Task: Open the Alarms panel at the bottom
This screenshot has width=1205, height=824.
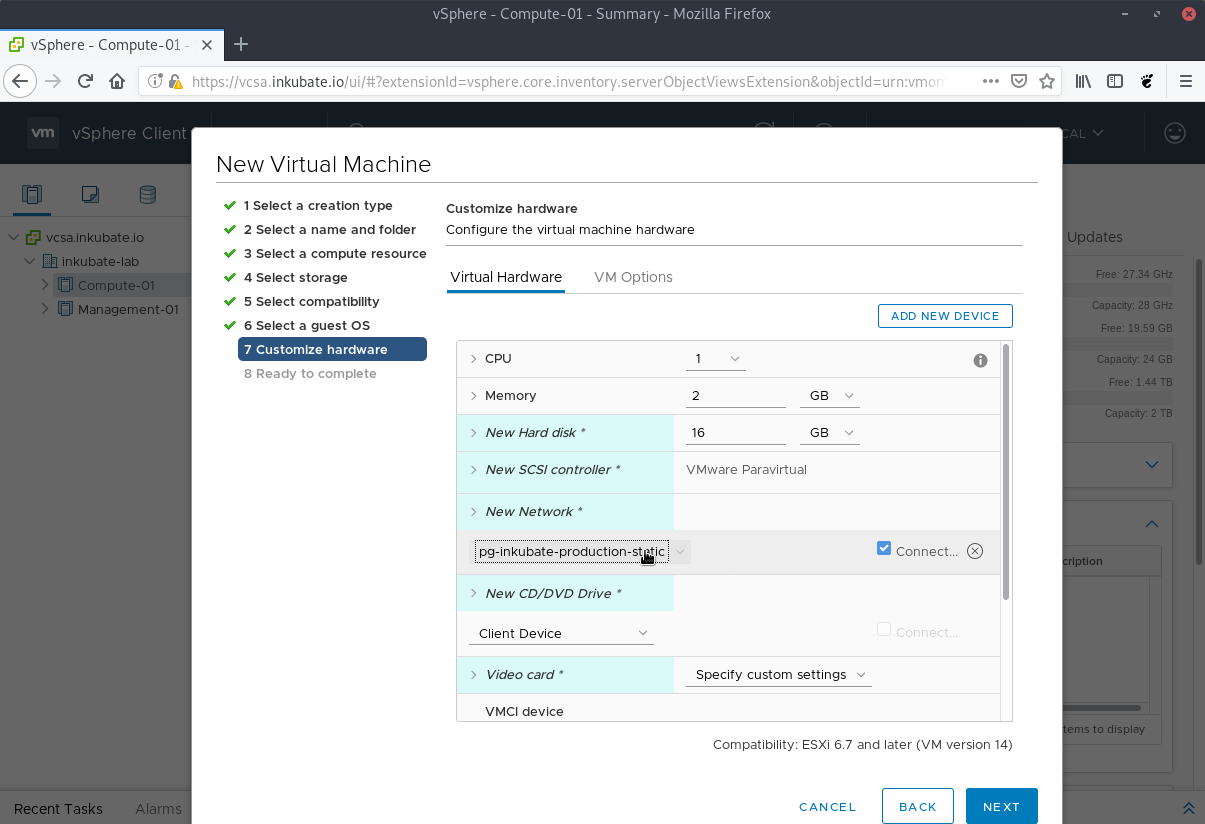Action: (x=158, y=809)
